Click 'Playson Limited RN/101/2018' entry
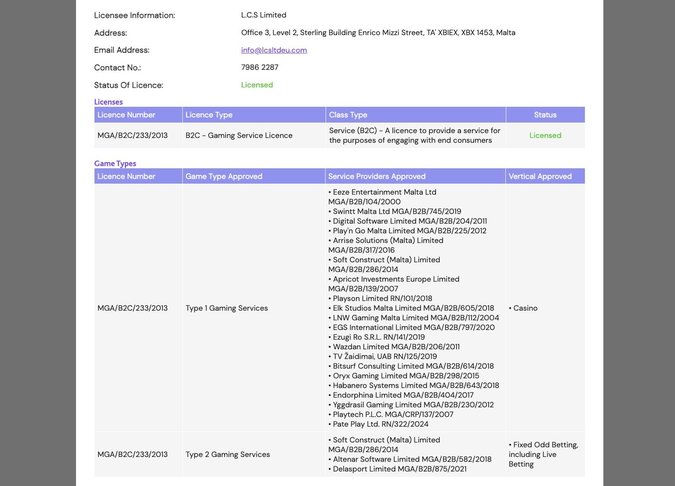675x486 pixels. coord(380,298)
